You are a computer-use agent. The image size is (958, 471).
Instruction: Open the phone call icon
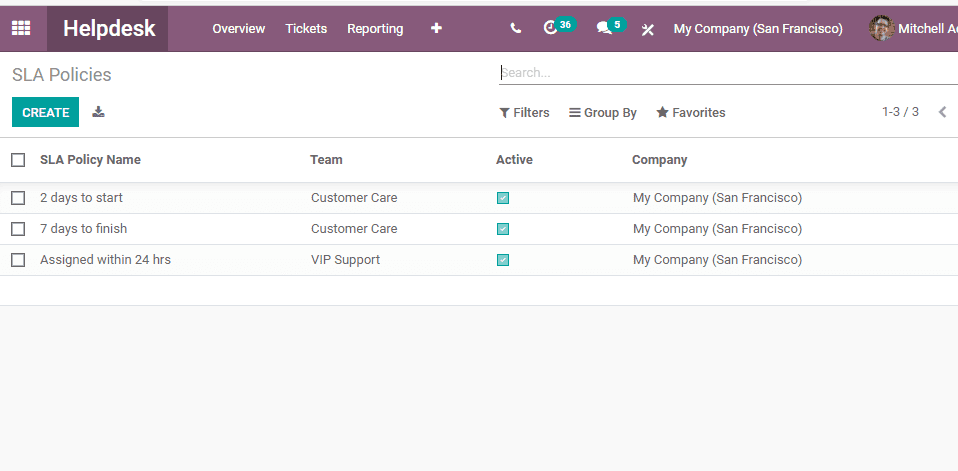pos(516,28)
